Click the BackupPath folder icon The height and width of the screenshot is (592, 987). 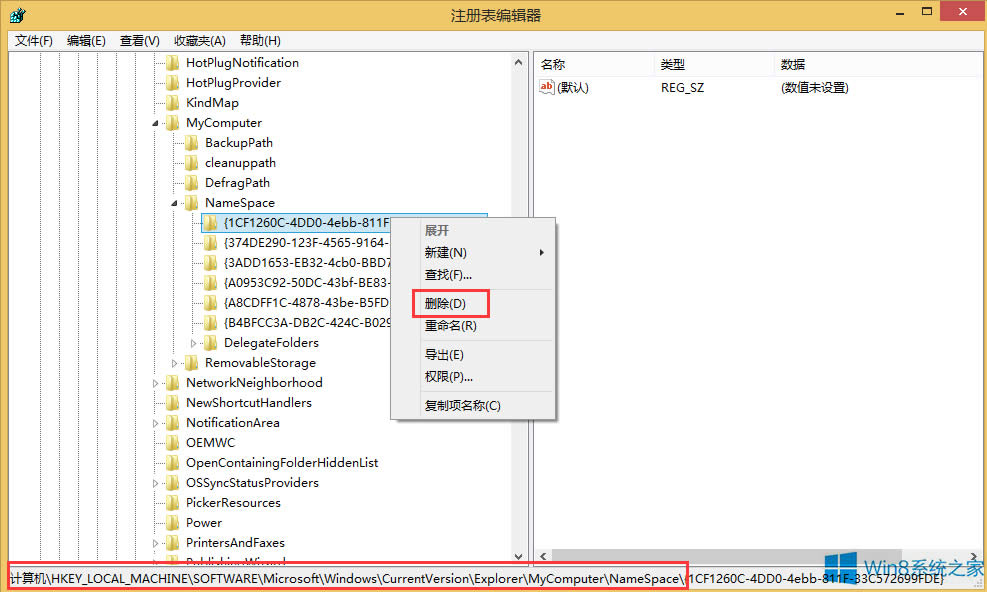pos(192,142)
